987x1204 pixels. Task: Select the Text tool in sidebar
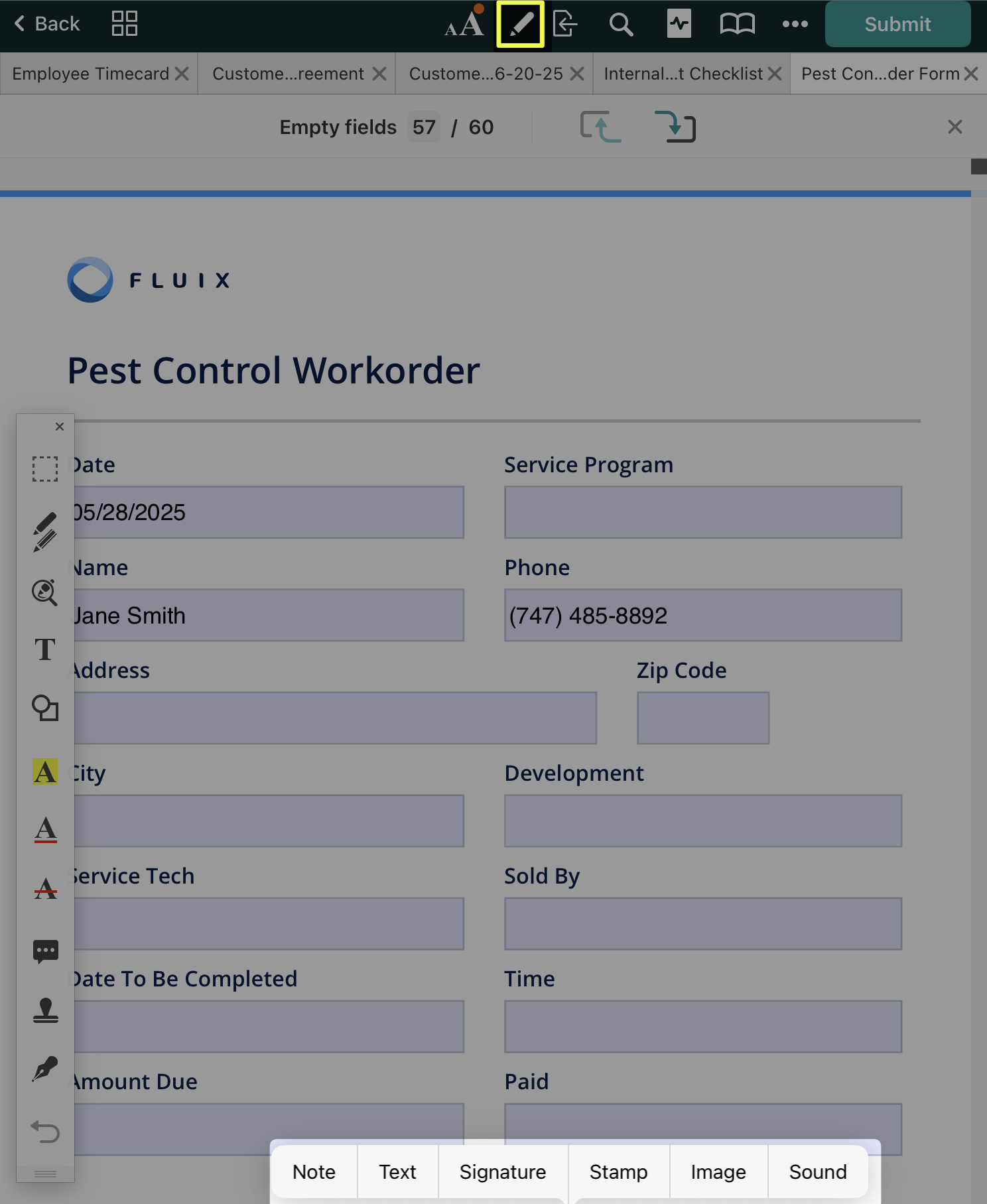(45, 649)
